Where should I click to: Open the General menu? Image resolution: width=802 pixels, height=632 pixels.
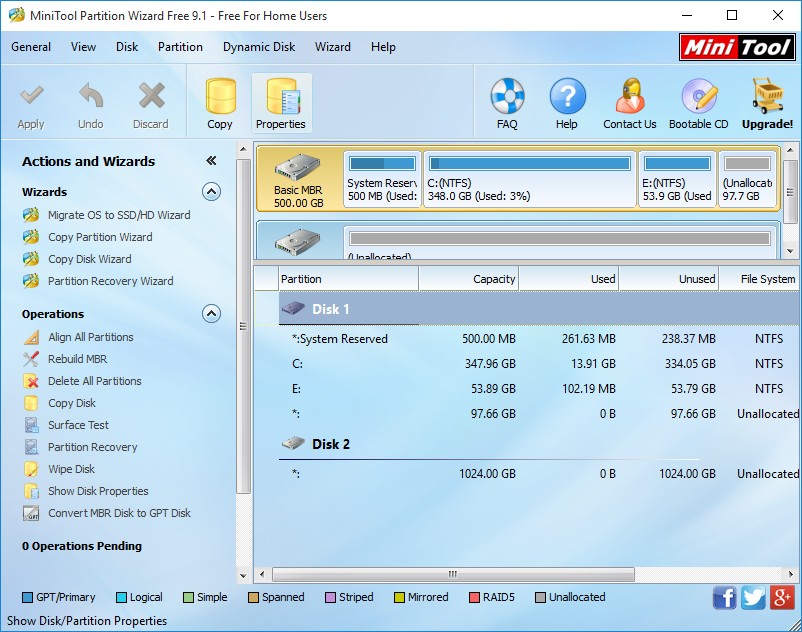click(x=31, y=47)
